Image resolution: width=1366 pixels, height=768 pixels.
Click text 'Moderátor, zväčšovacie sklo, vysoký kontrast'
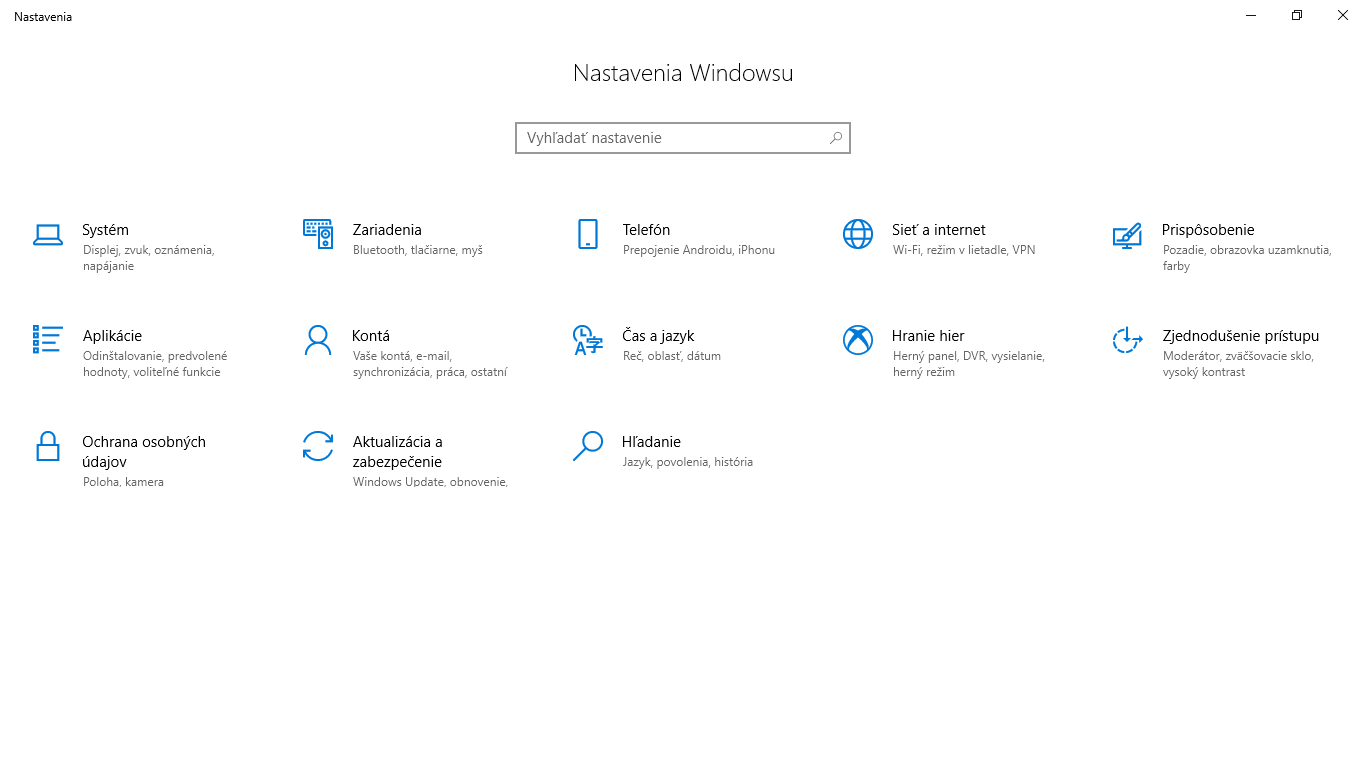1238,364
